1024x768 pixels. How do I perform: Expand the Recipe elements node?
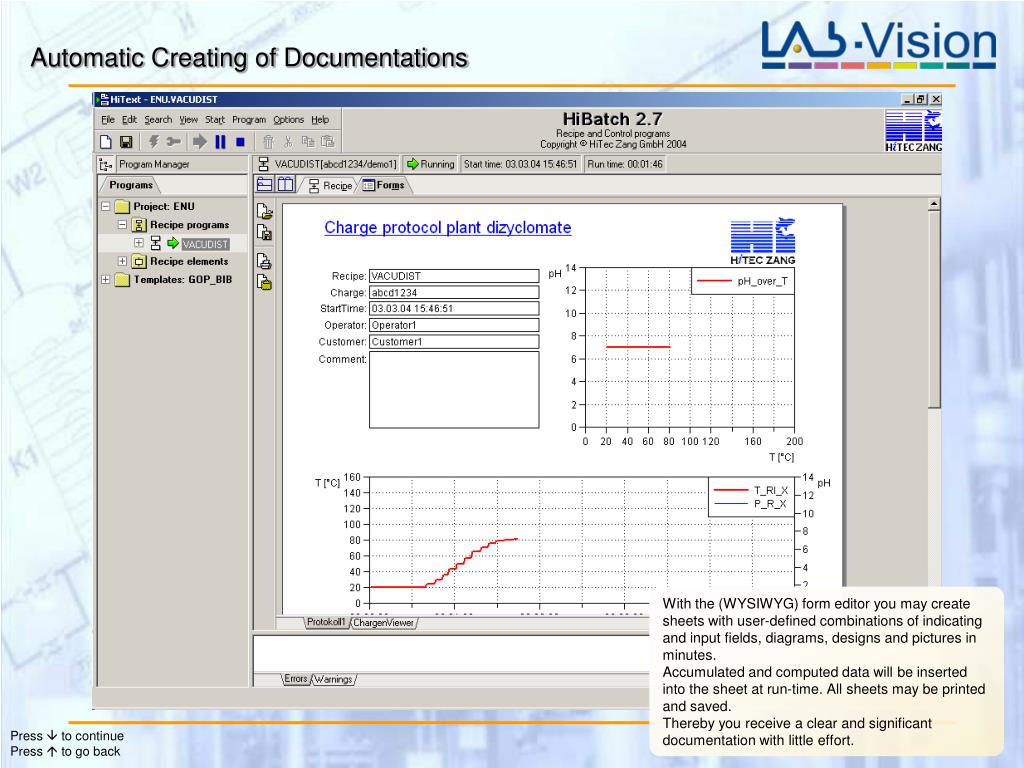[x=122, y=261]
